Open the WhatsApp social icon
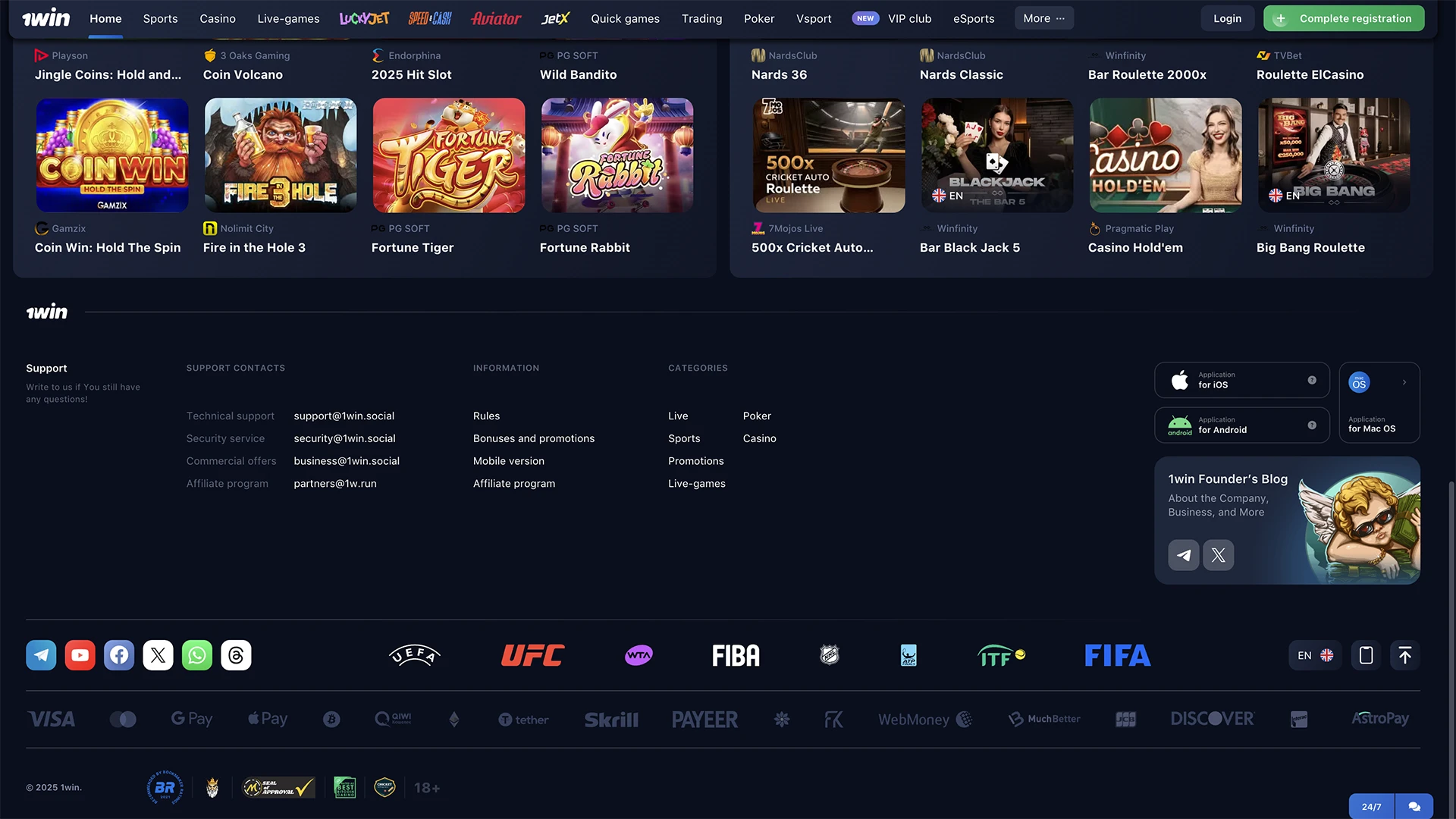Viewport: 1456px width, 819px height. click(197, 655)
